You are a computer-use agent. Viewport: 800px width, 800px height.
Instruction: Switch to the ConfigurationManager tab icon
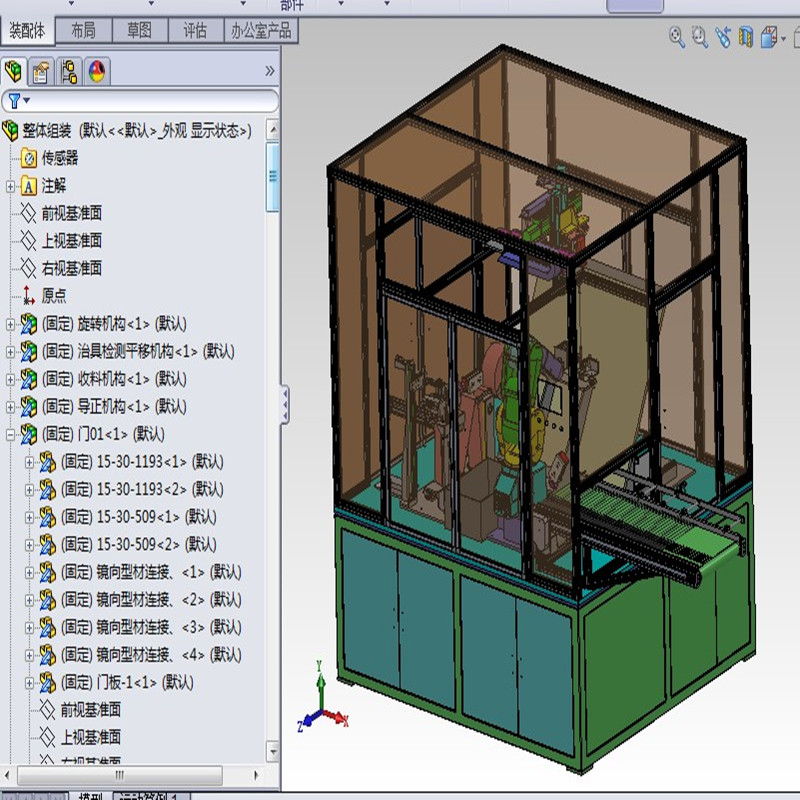click(x=71, y=71)
